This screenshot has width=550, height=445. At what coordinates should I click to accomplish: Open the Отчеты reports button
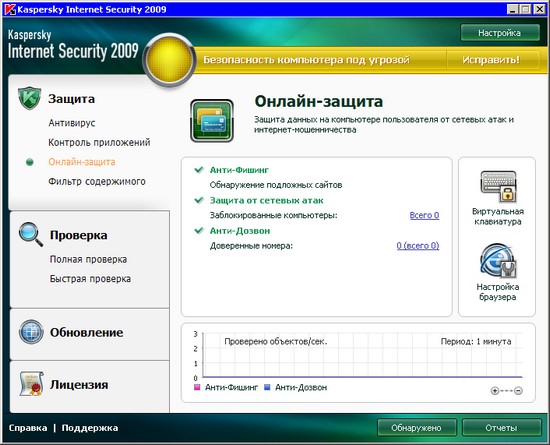point(501,428)
